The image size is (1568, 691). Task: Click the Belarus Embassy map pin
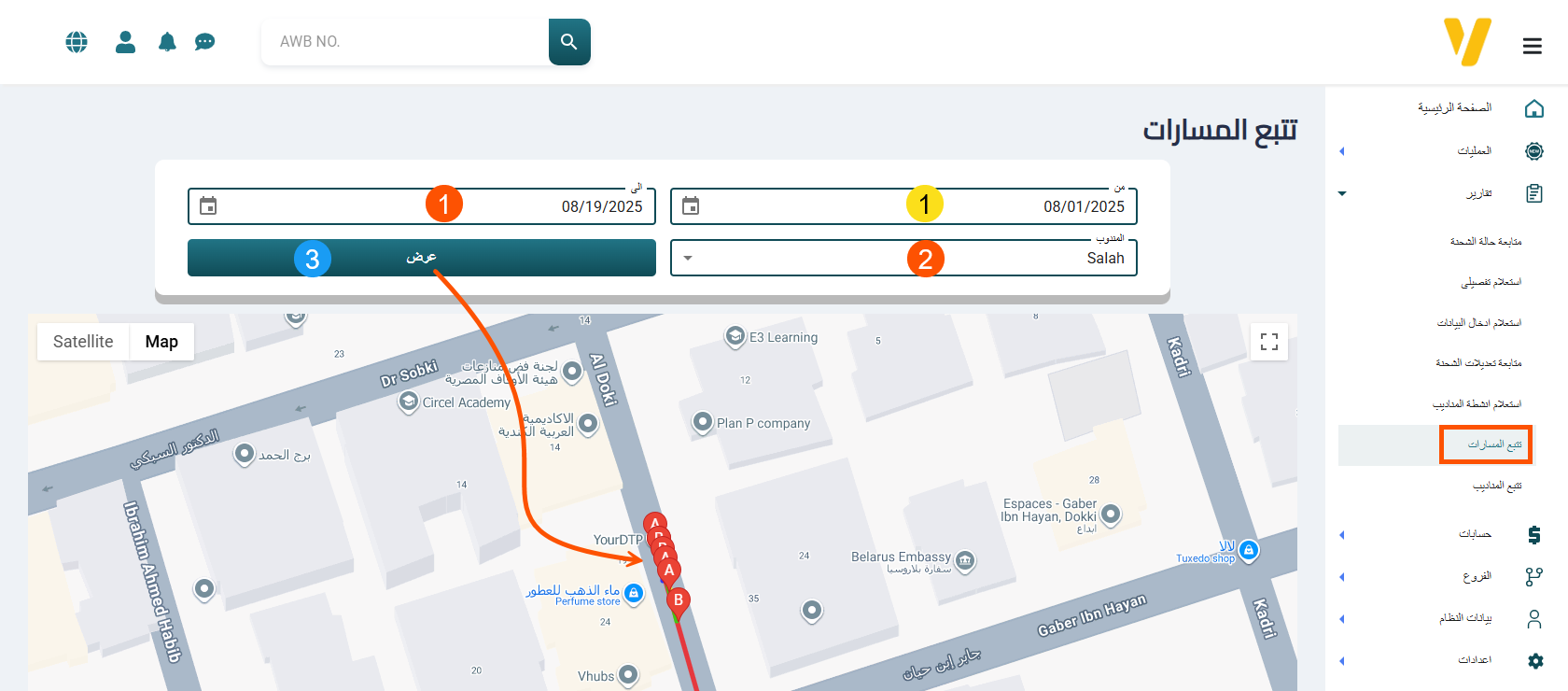pos(965,560)
